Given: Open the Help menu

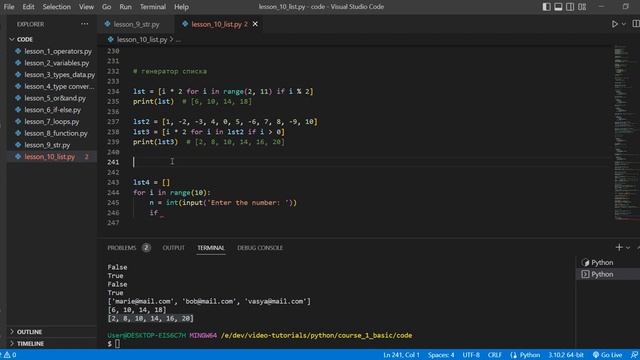Looking at the screenshot, I should 181,7.
